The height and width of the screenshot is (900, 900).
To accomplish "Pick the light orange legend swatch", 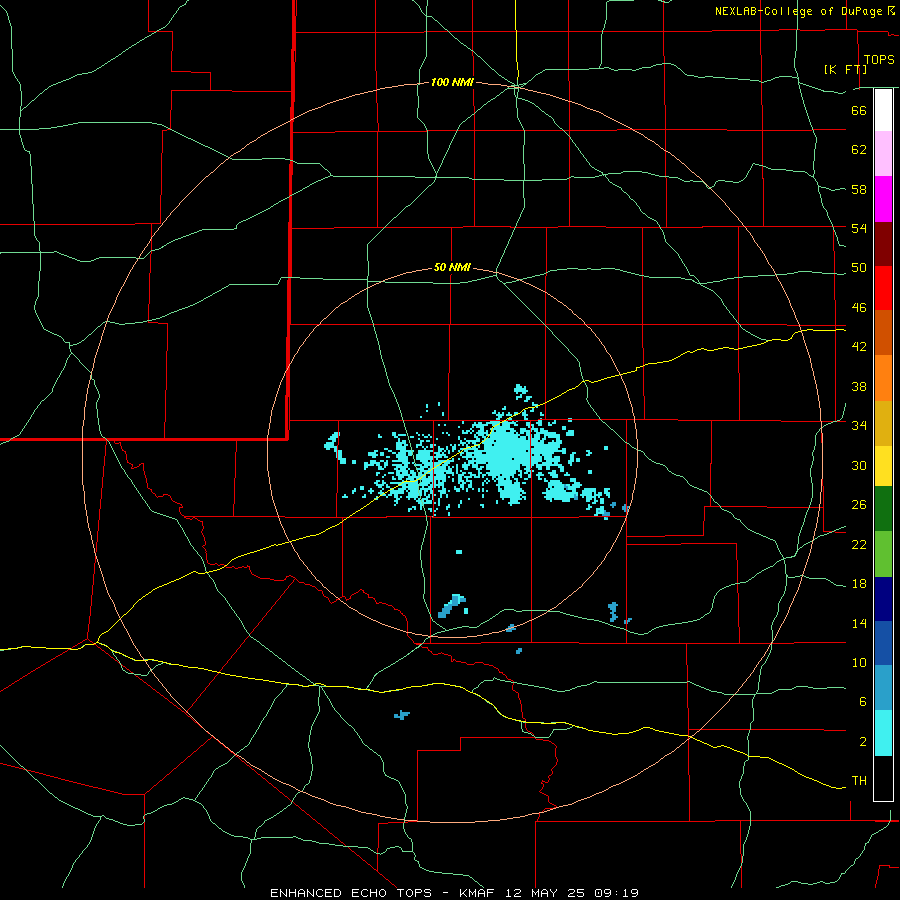I will pos(883,378).
